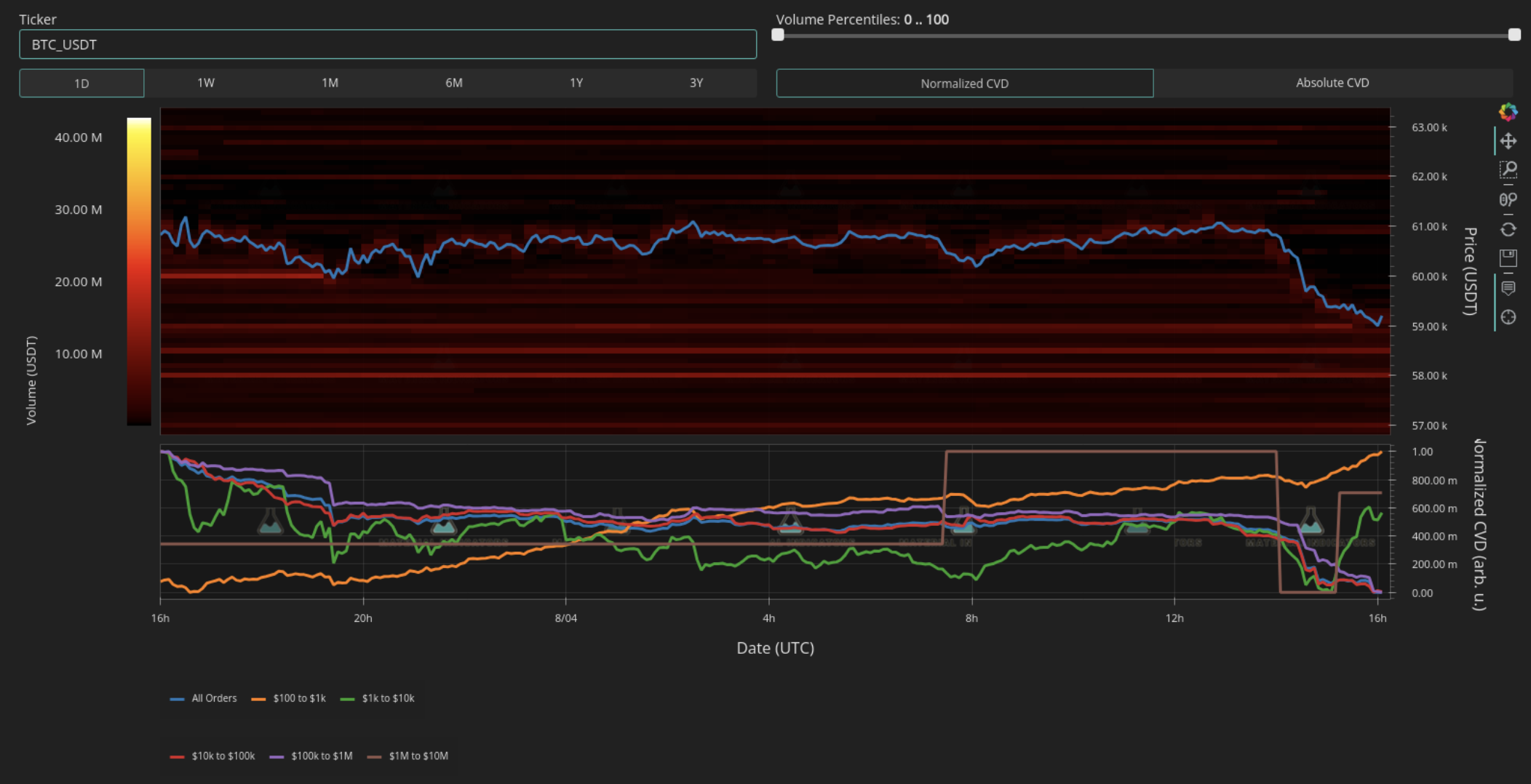The height and width of the screenshot is (784, 1531).
Task: Click the 30.00 M volume tick label
Action: click(x=79, y=209)
